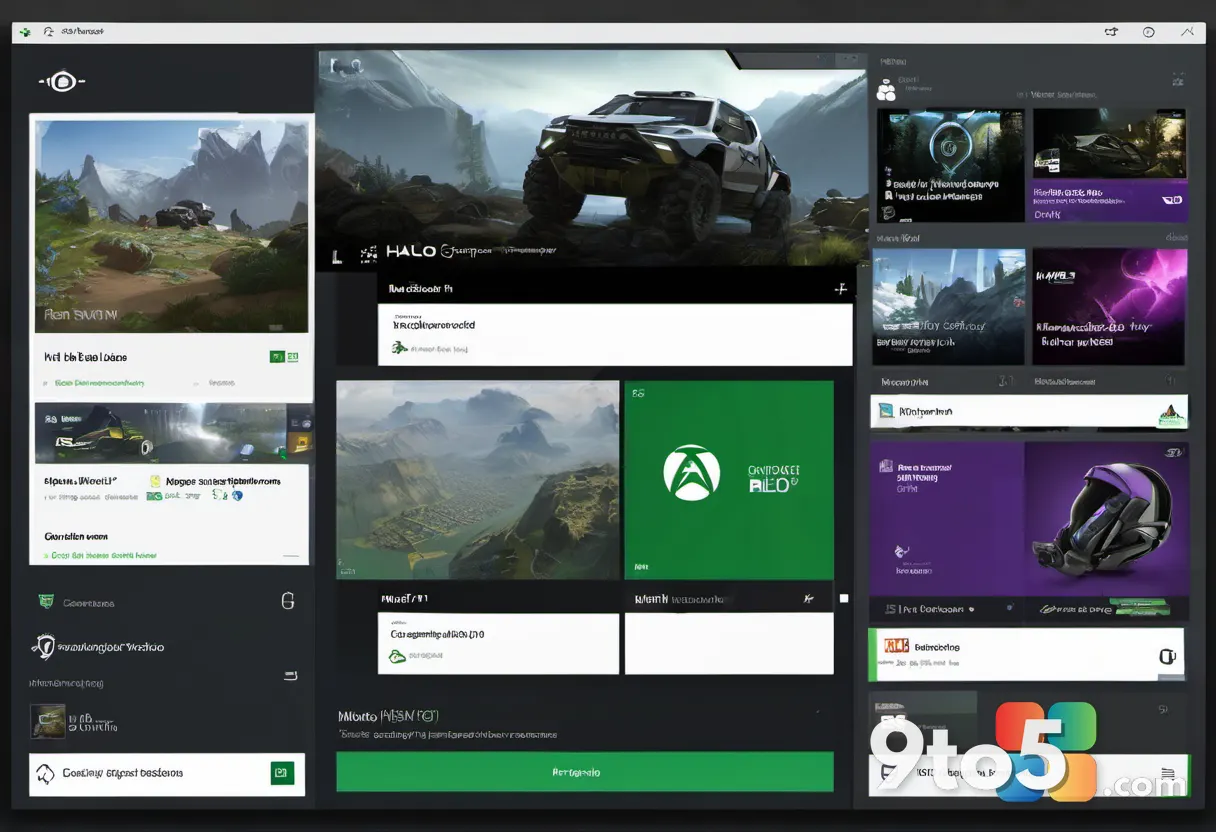
Task: Open the circular help icon in the title bar
Action: point(1148,32)
